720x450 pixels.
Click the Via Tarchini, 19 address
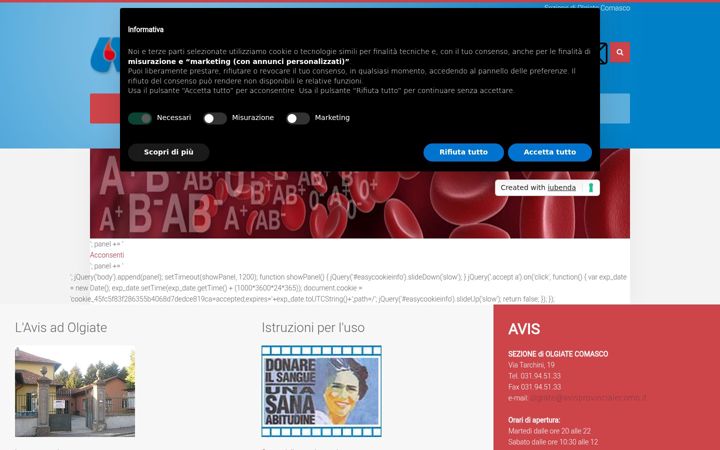[x=531, y=365]
